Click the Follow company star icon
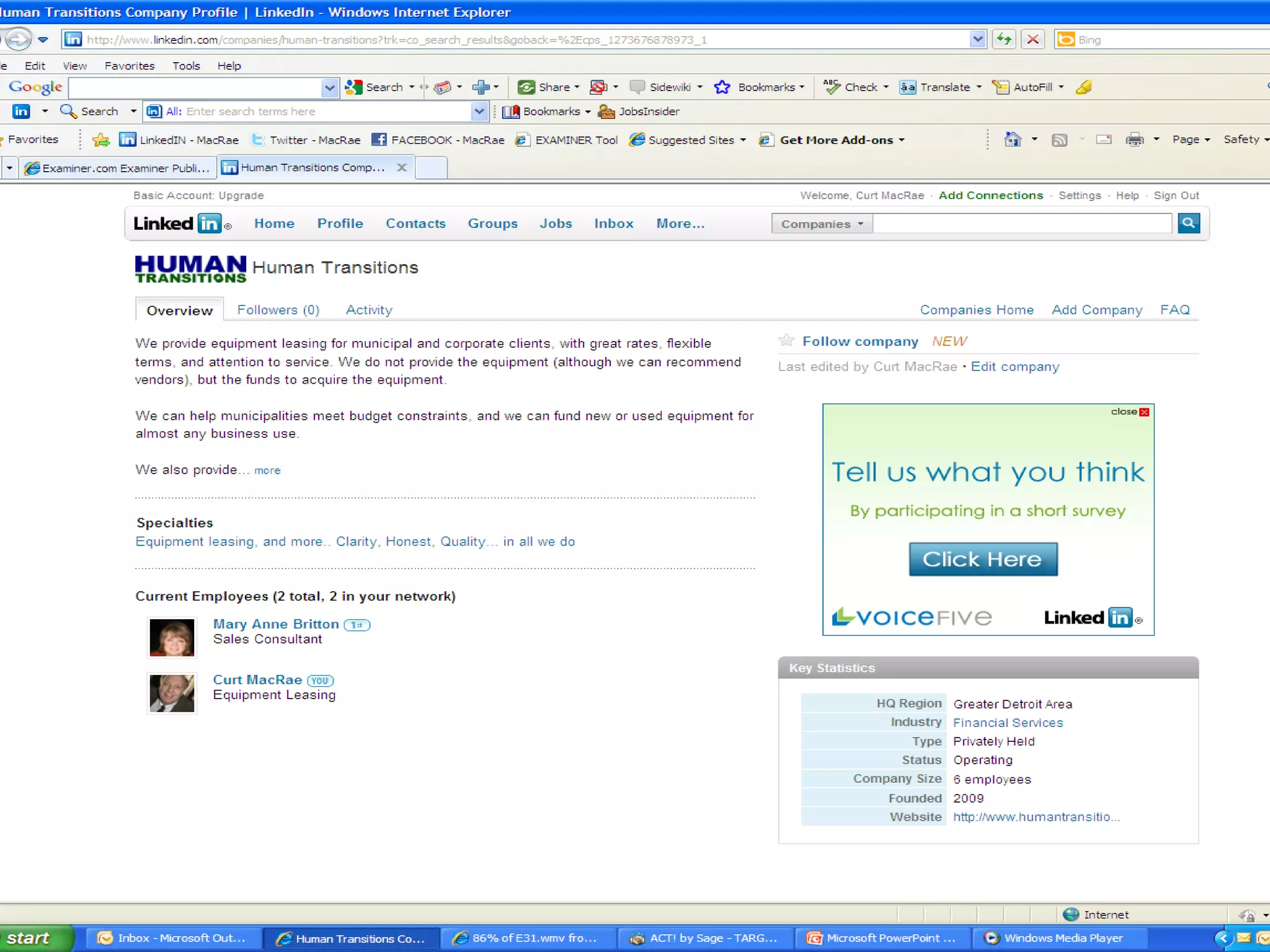The width and height of the screenshot is (1270, 952). [x=786, y=340]
